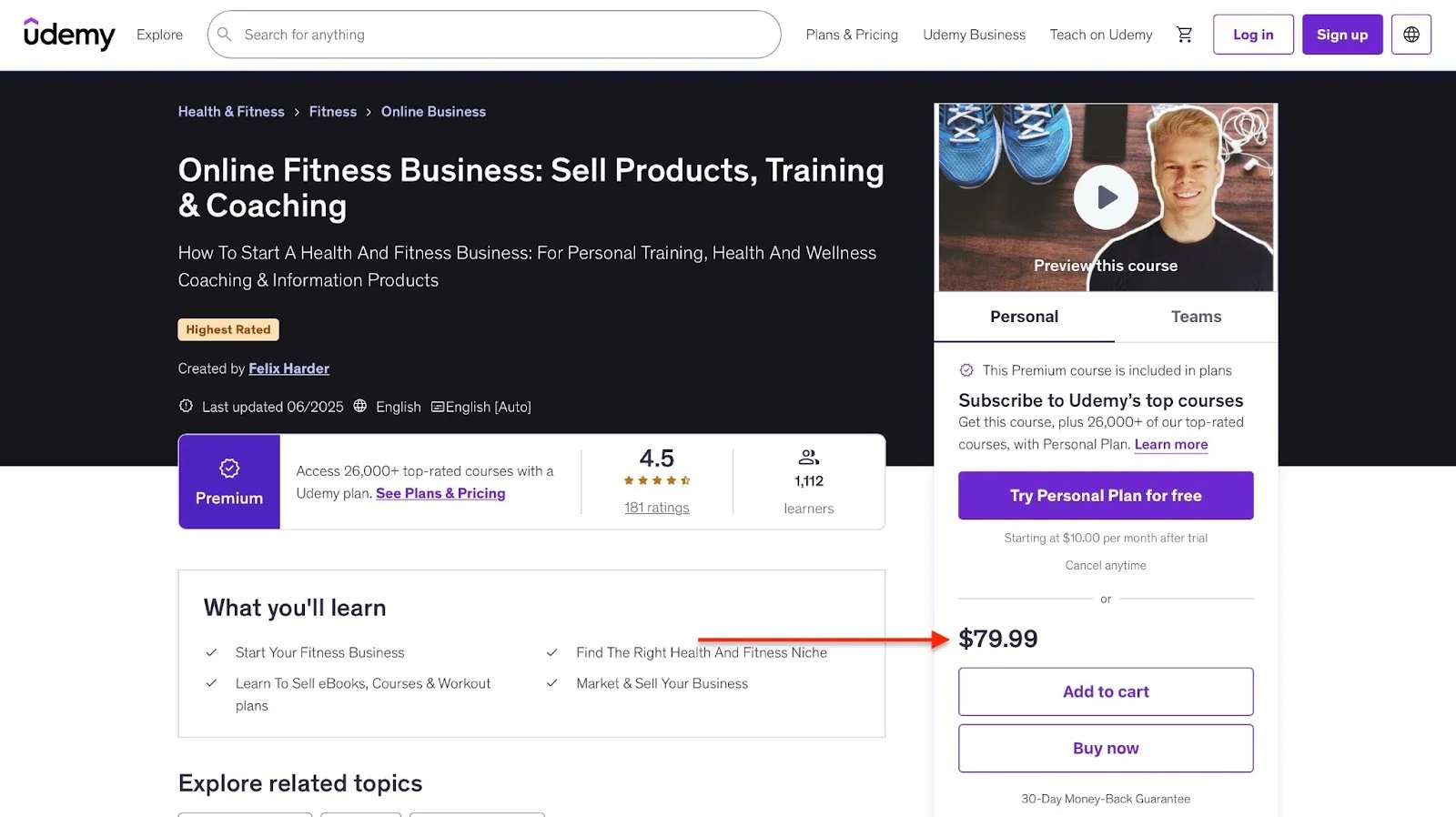Add the course to cart

pos(1106,691)
